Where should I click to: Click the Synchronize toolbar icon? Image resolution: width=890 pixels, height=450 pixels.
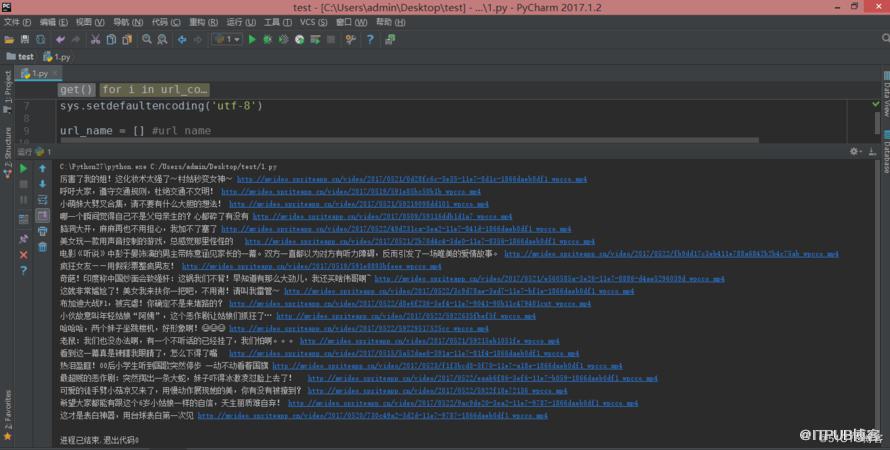coord(41,39)
